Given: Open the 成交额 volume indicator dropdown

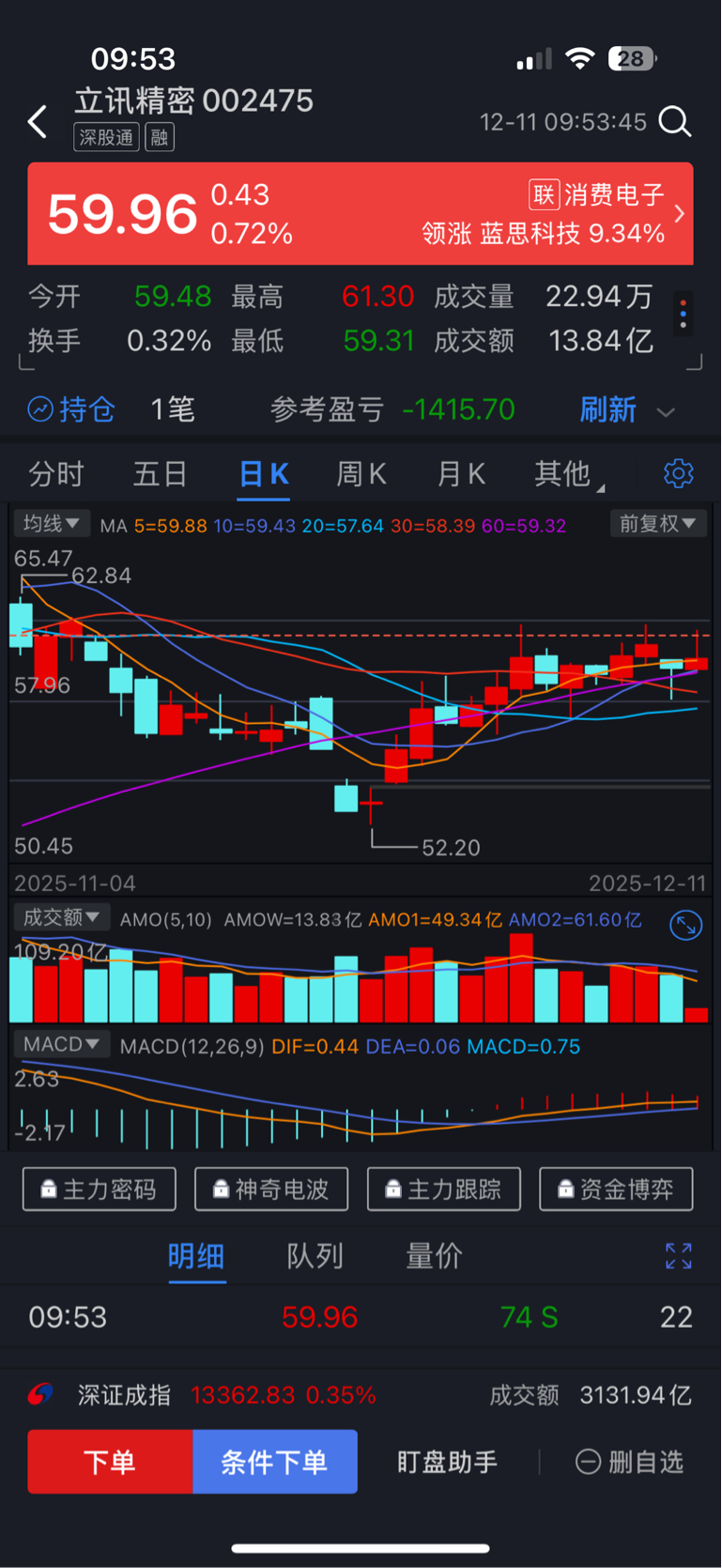Looking at the screenshot, I should 62,917.
